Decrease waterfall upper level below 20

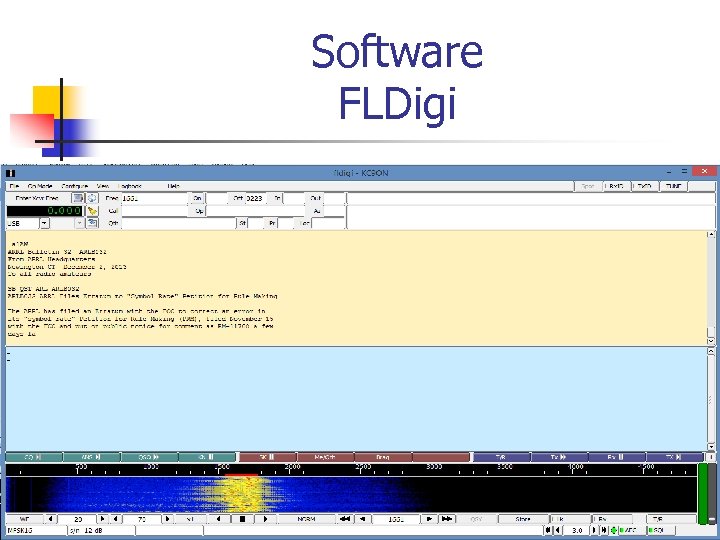pos(50,519)
